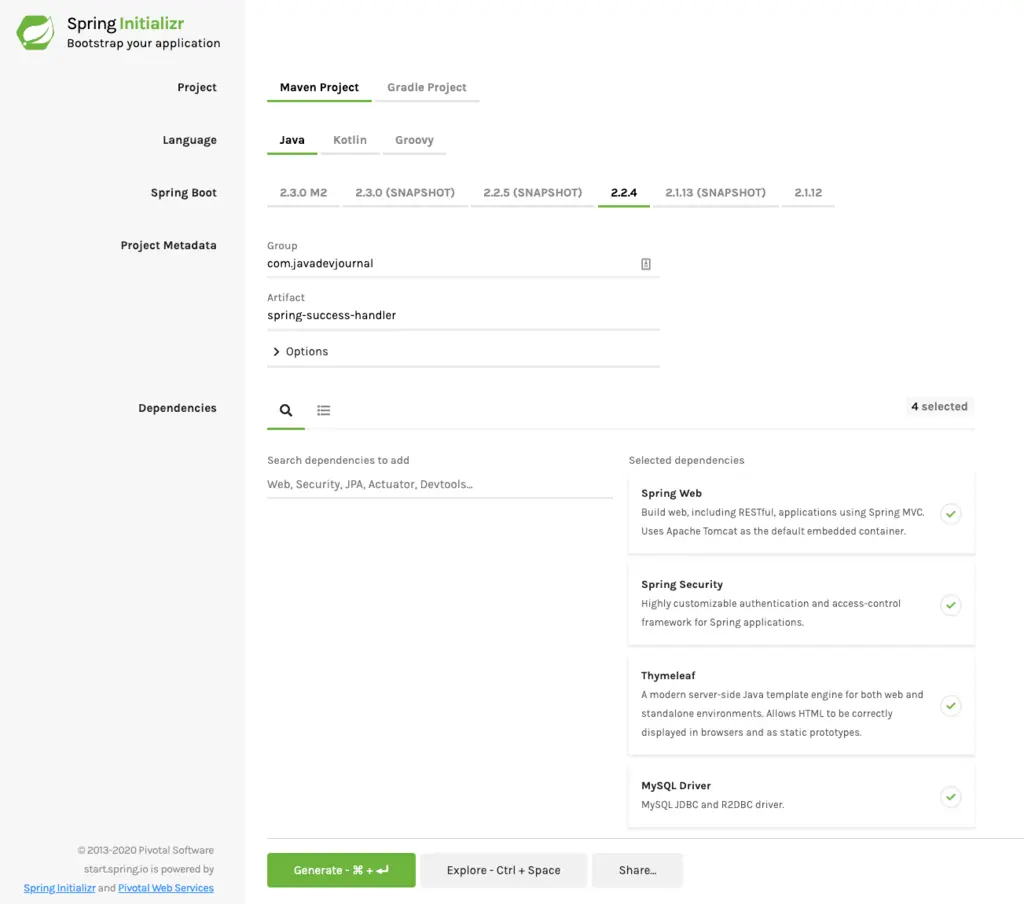Switch to dependency list view icon
The height and width of the screenshot is (904, 1024).
pyautogui.click(x=323, y=410)
